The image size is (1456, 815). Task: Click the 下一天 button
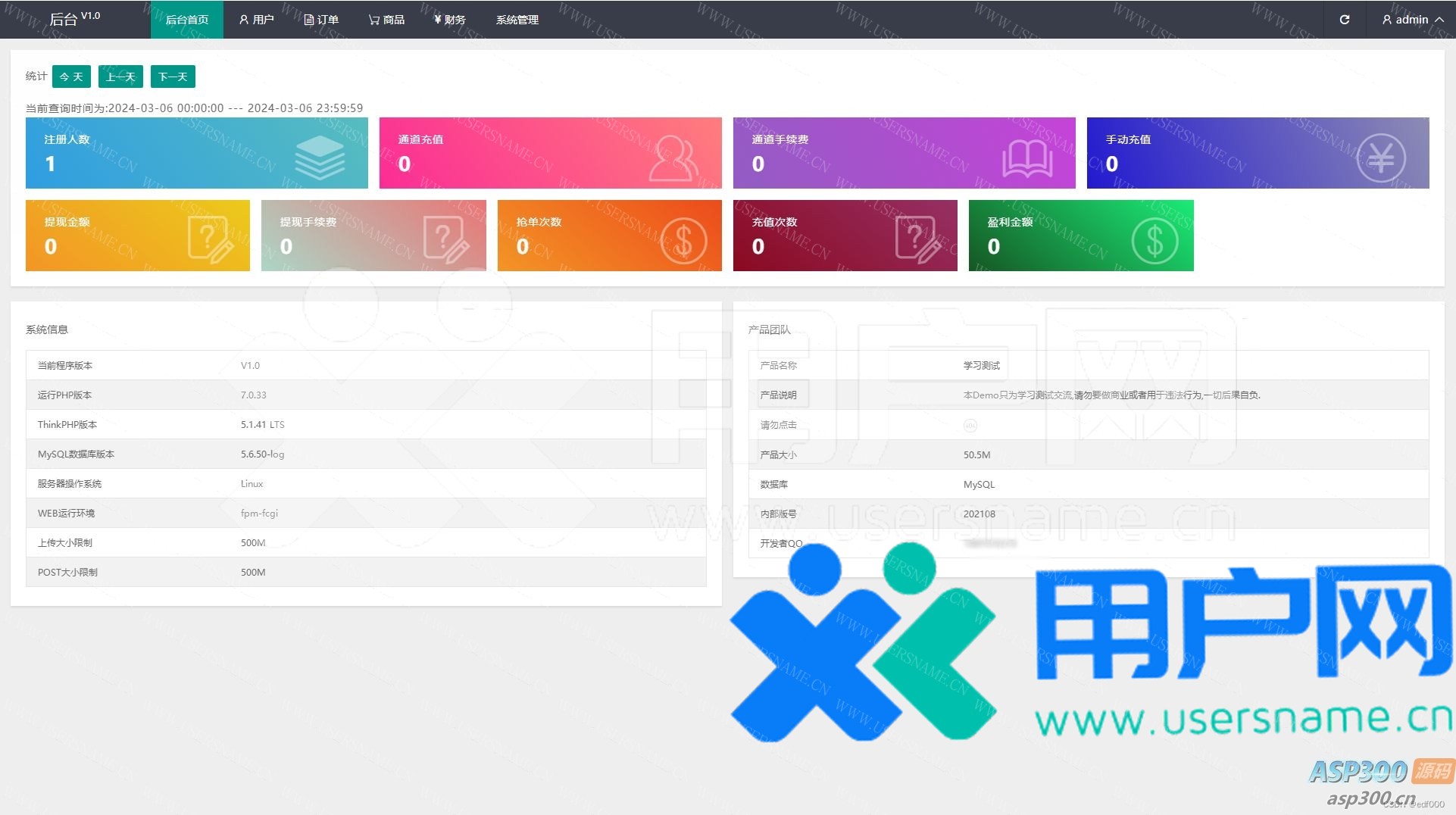(x=173, y=77)
